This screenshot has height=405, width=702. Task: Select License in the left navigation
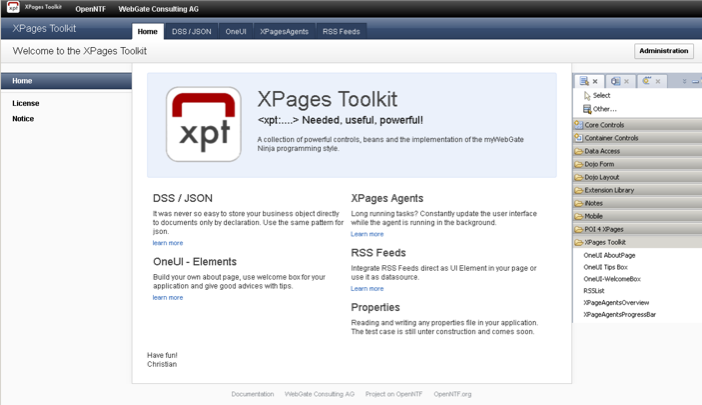point(26,103)
